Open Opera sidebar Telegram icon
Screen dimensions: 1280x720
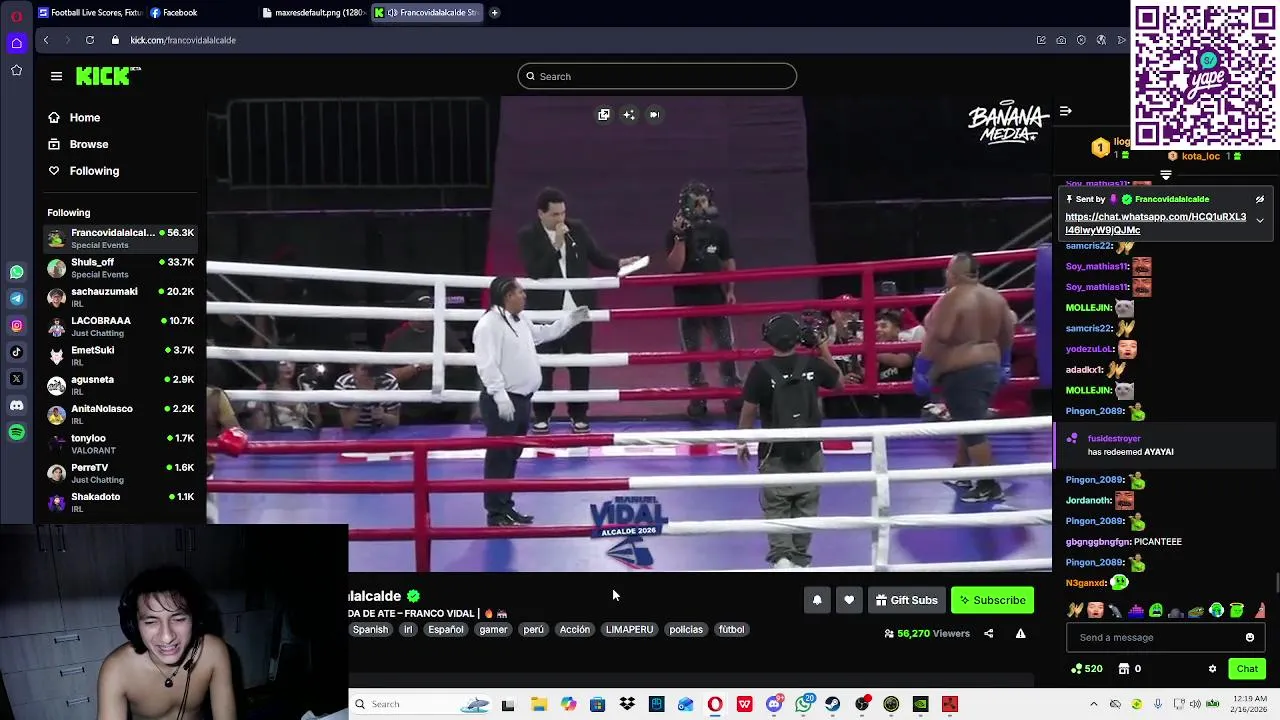pos(17,299)
